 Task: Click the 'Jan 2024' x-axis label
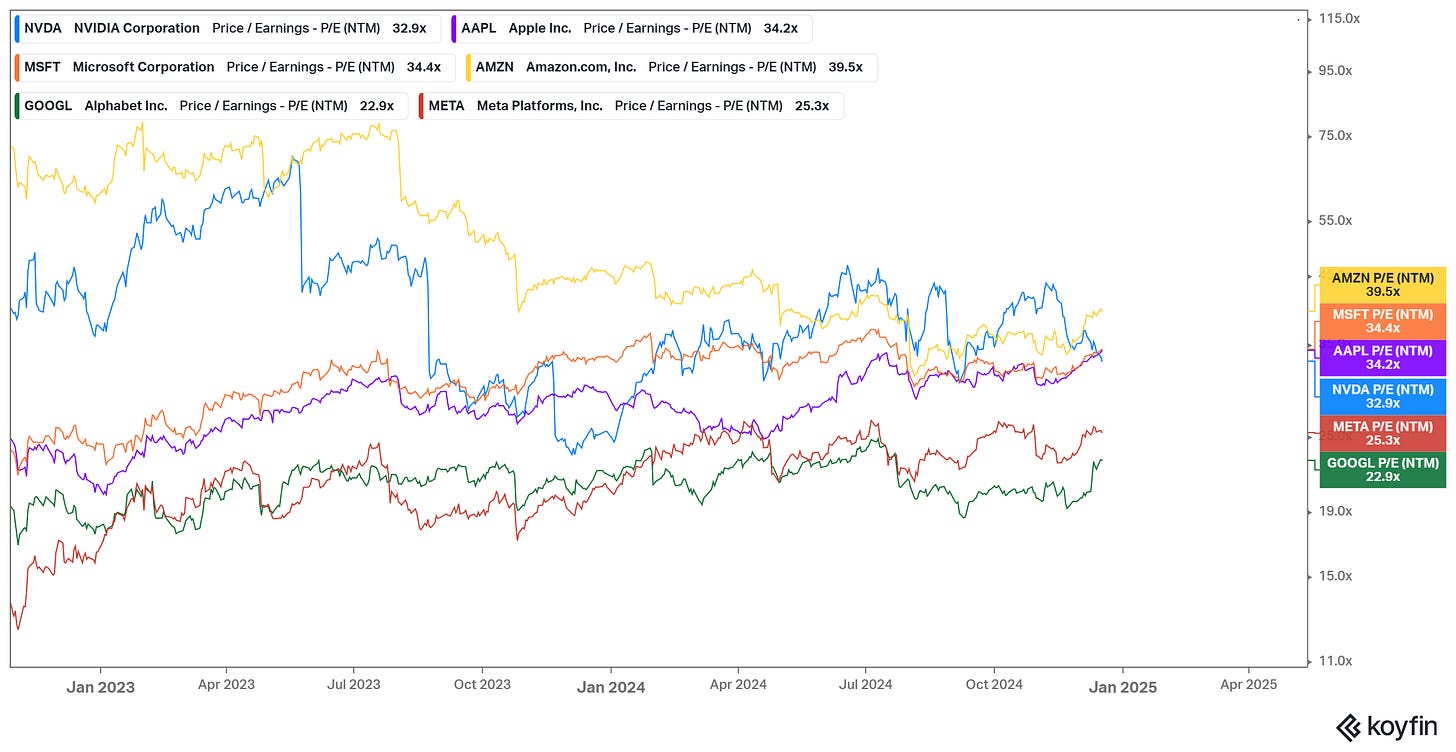[x=610, y=686]
